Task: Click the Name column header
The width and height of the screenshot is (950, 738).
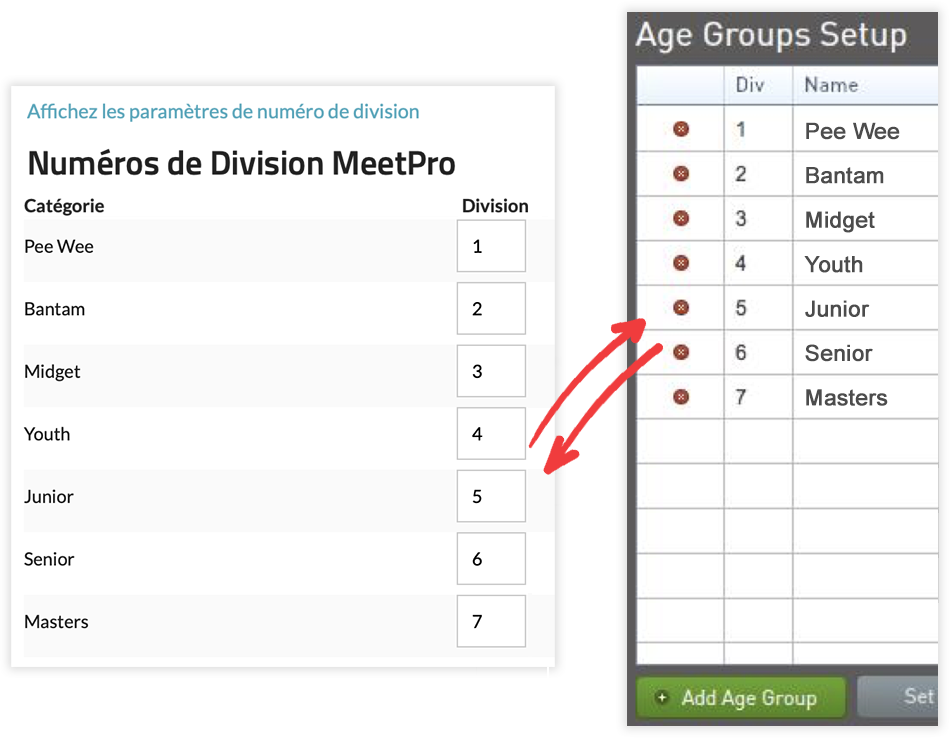Action: pos(832,85)
